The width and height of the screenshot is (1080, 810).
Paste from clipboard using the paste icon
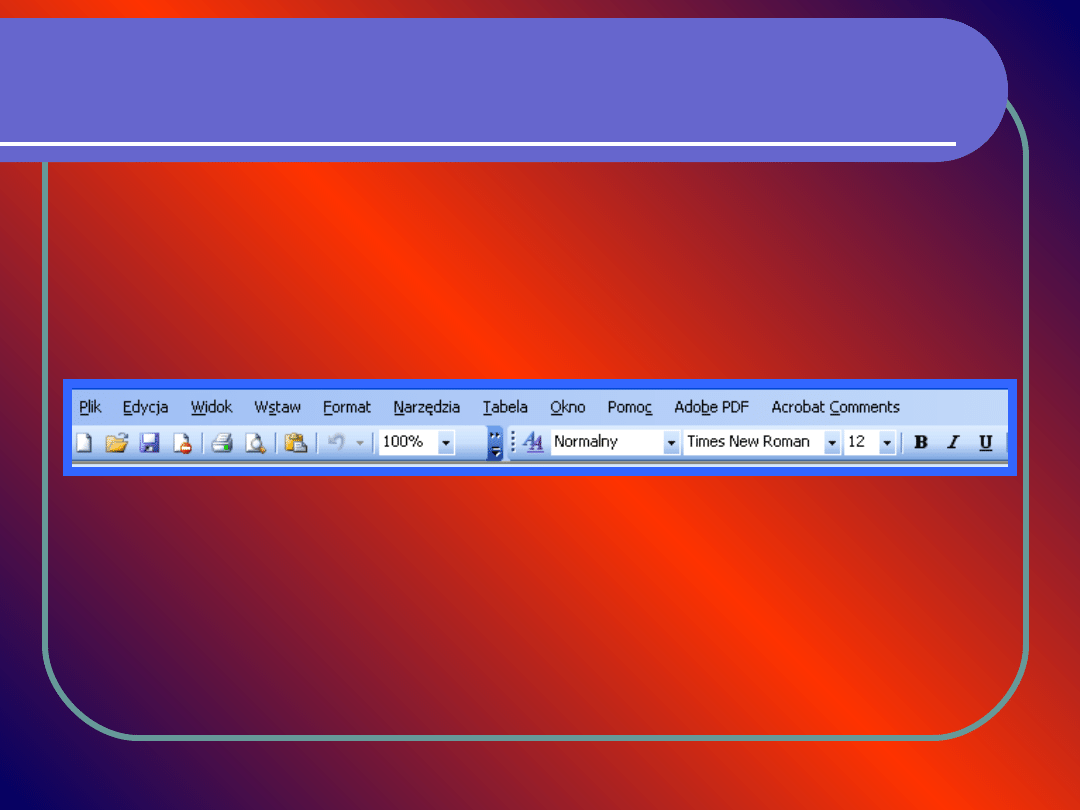295,442
